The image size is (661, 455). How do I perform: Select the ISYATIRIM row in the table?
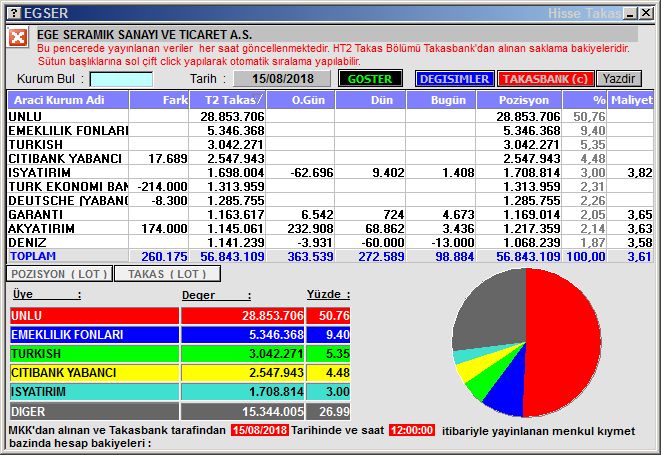pos(330,172)
